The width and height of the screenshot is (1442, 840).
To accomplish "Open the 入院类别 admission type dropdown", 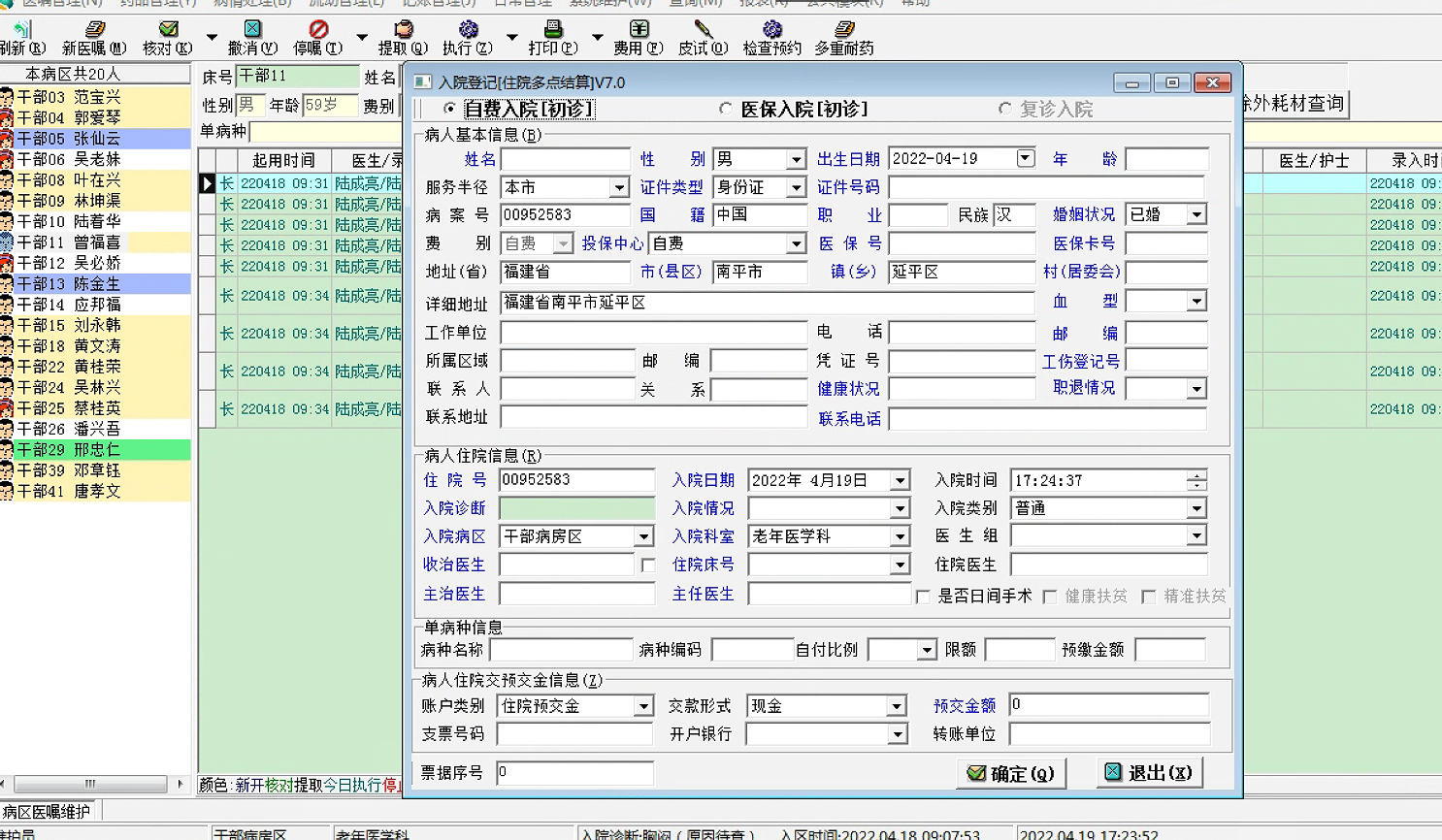I will coord(1196,508).
